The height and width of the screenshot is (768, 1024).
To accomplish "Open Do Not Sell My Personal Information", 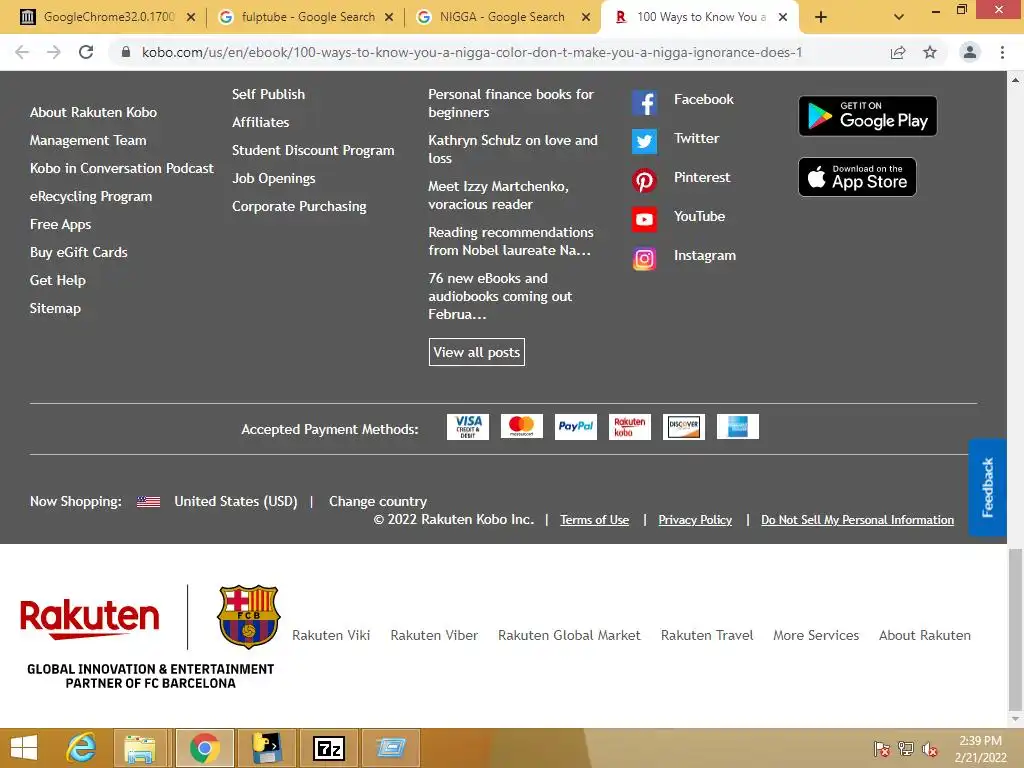I will pos(857,520).
